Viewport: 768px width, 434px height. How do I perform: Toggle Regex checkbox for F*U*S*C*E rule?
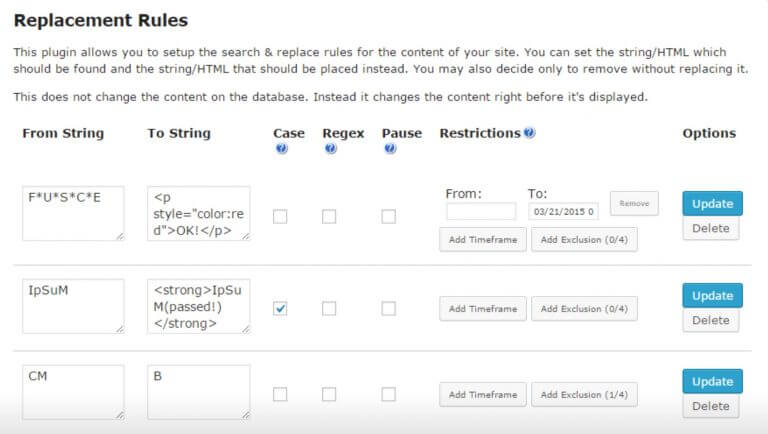(329, 216)
